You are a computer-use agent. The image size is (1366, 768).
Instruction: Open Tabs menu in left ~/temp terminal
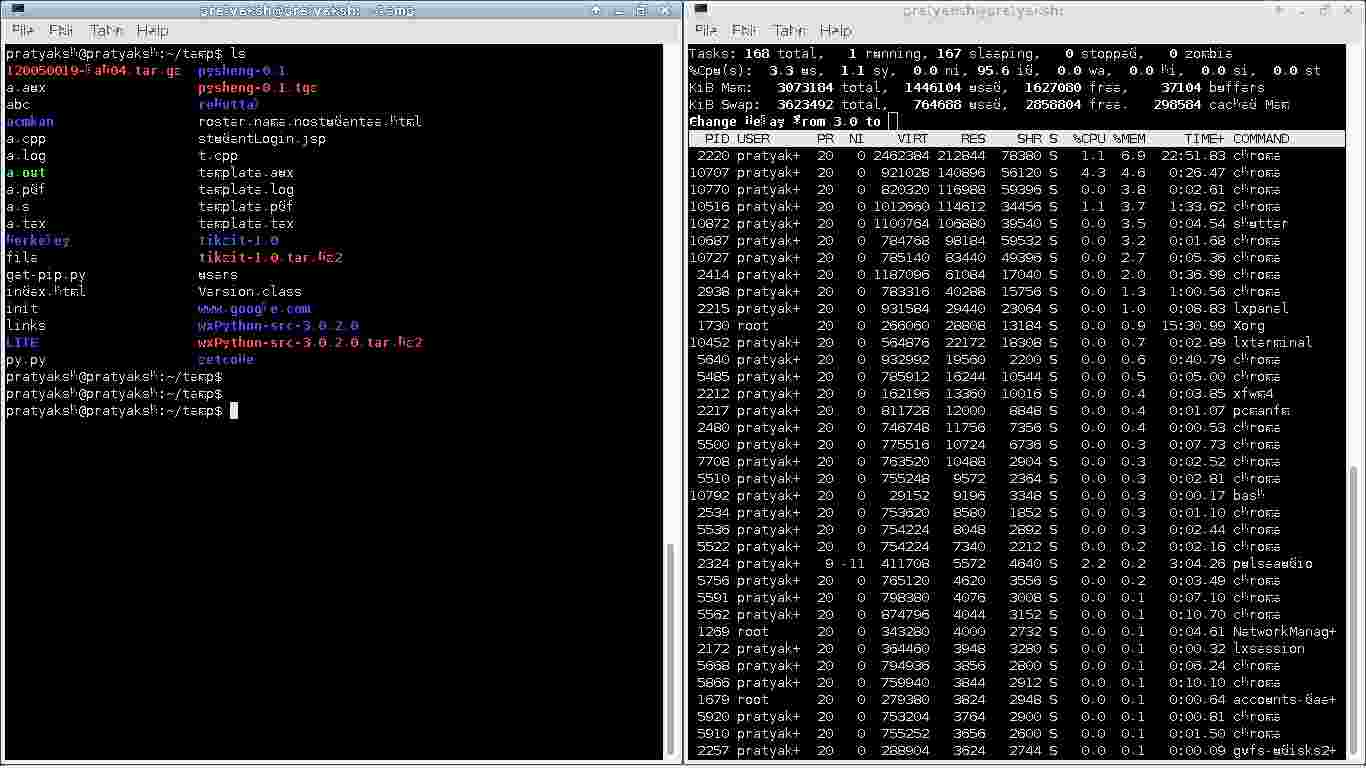pos(106,31)
